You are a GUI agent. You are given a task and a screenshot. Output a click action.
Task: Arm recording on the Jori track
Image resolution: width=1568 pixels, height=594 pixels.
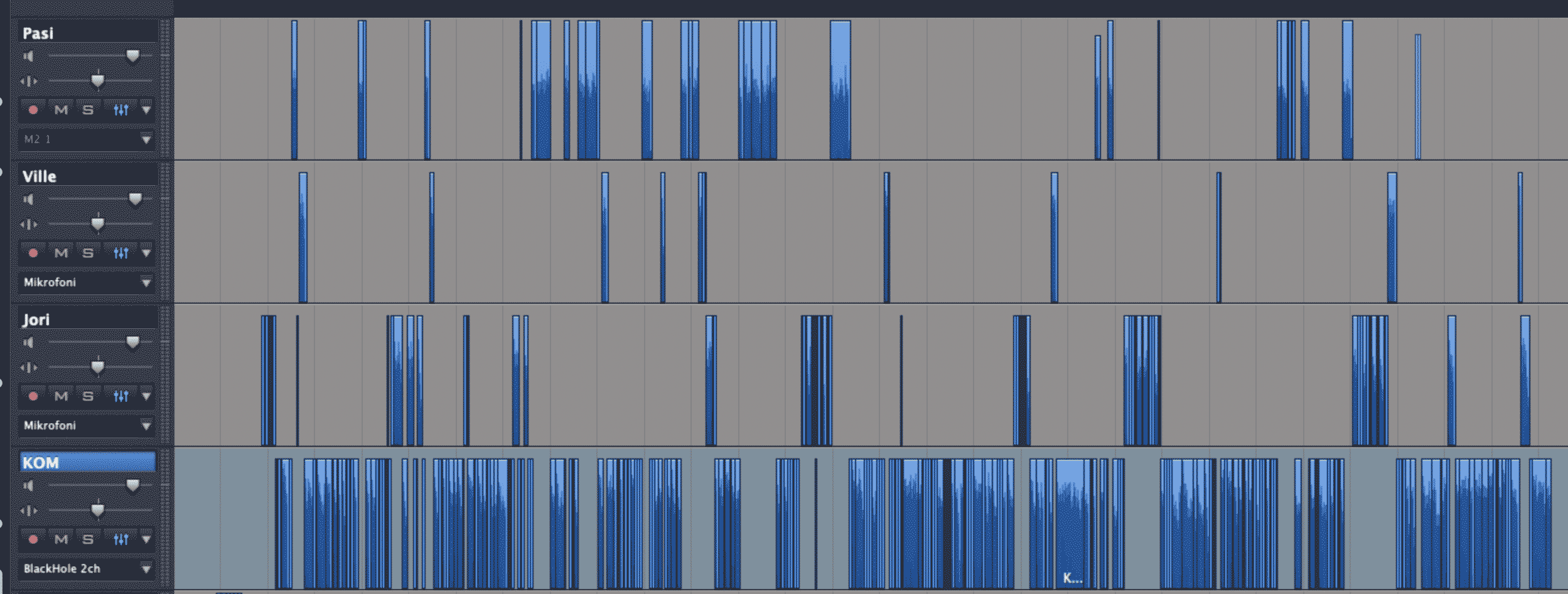pos(33,396)
